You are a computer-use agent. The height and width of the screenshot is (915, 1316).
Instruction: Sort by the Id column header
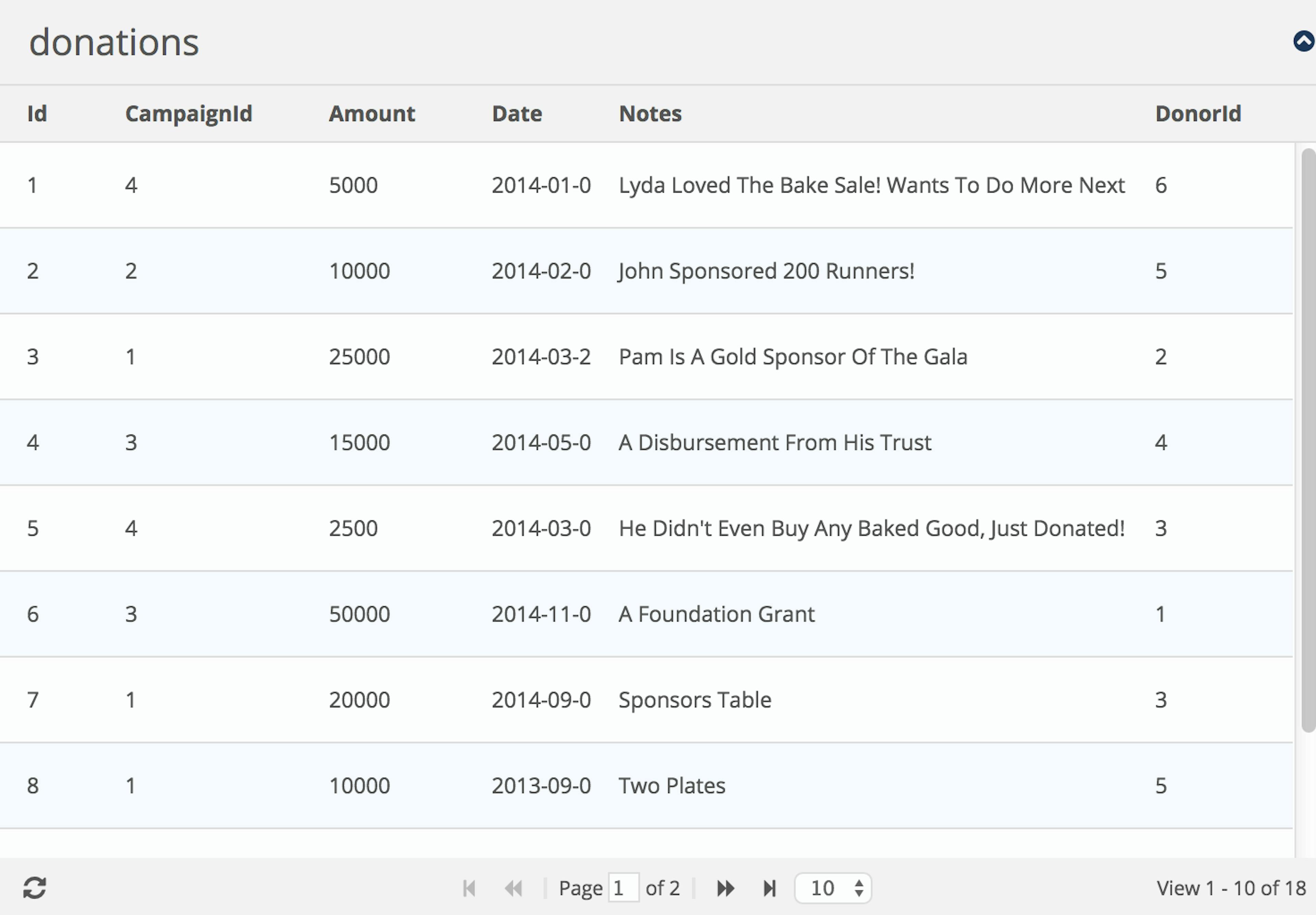coord(37,113)
